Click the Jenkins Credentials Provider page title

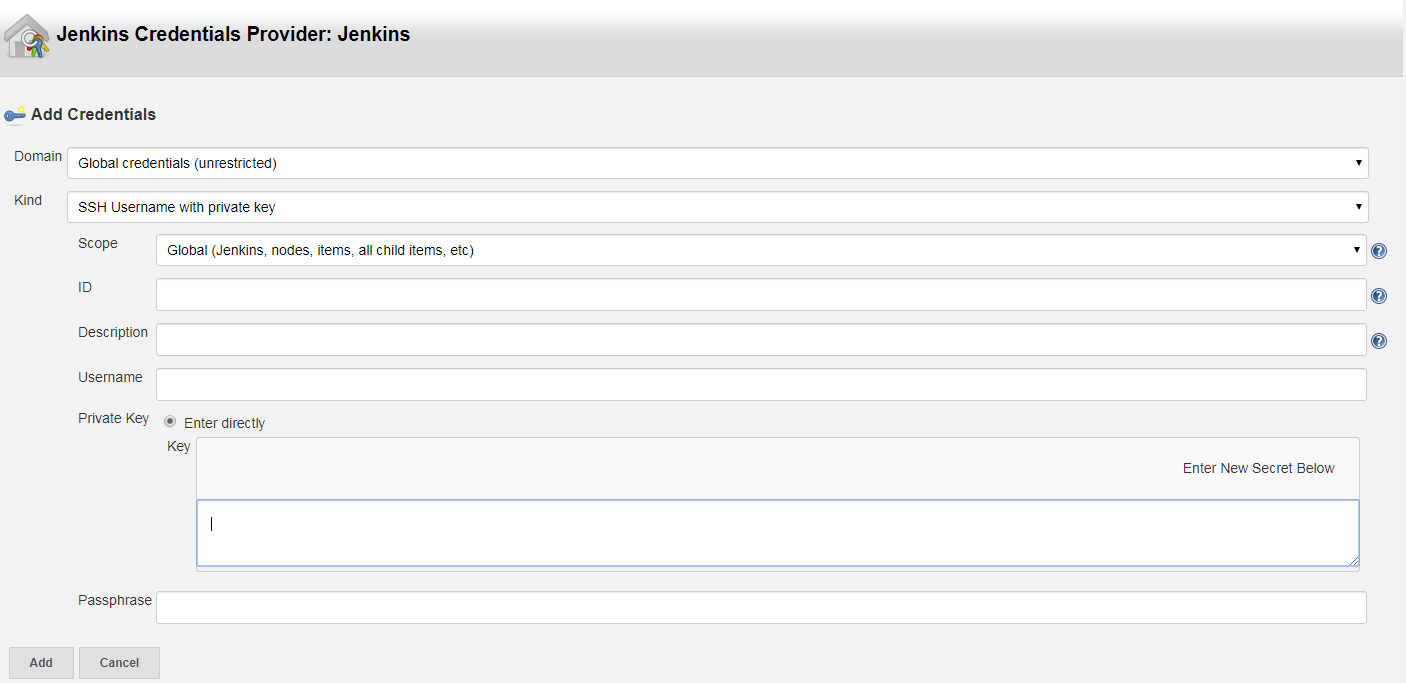pos(233,34)
